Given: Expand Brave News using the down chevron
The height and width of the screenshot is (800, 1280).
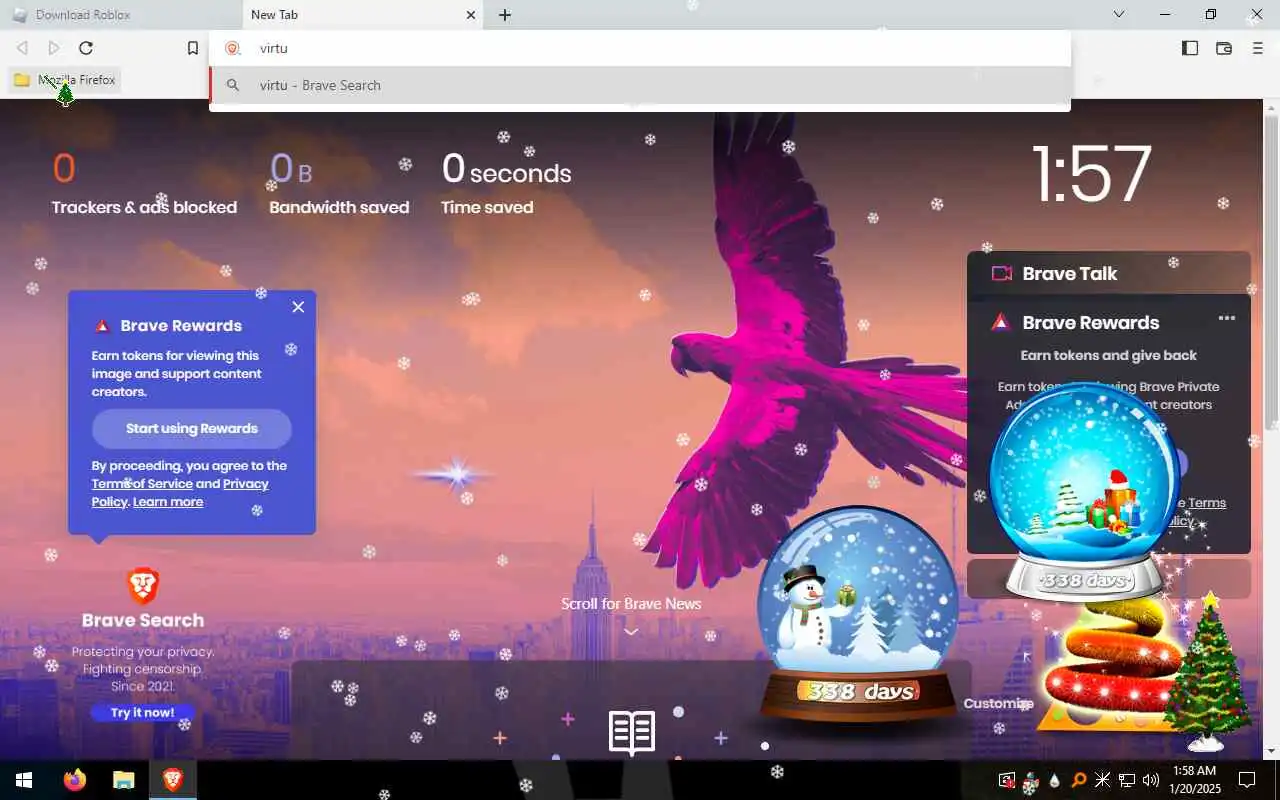Looking at the screenshot, I should pyautogui.click(x=631, y=631).
